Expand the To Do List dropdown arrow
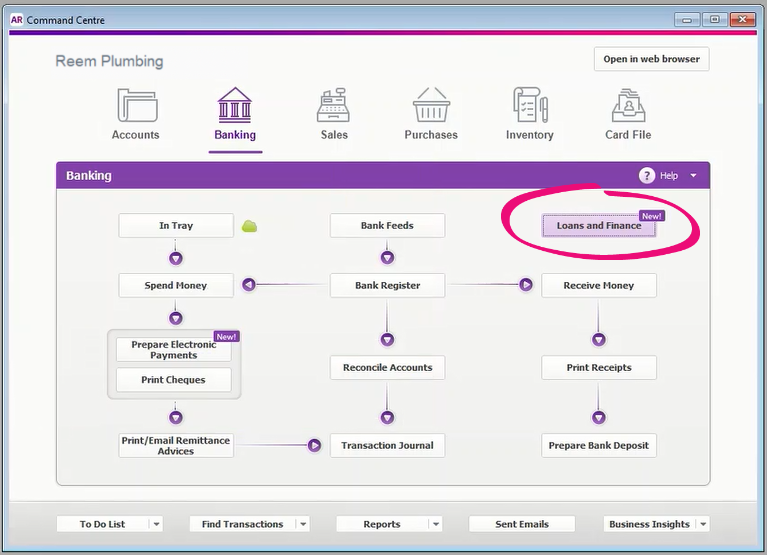This screenshot has height=555, width=767. point(155,524)
